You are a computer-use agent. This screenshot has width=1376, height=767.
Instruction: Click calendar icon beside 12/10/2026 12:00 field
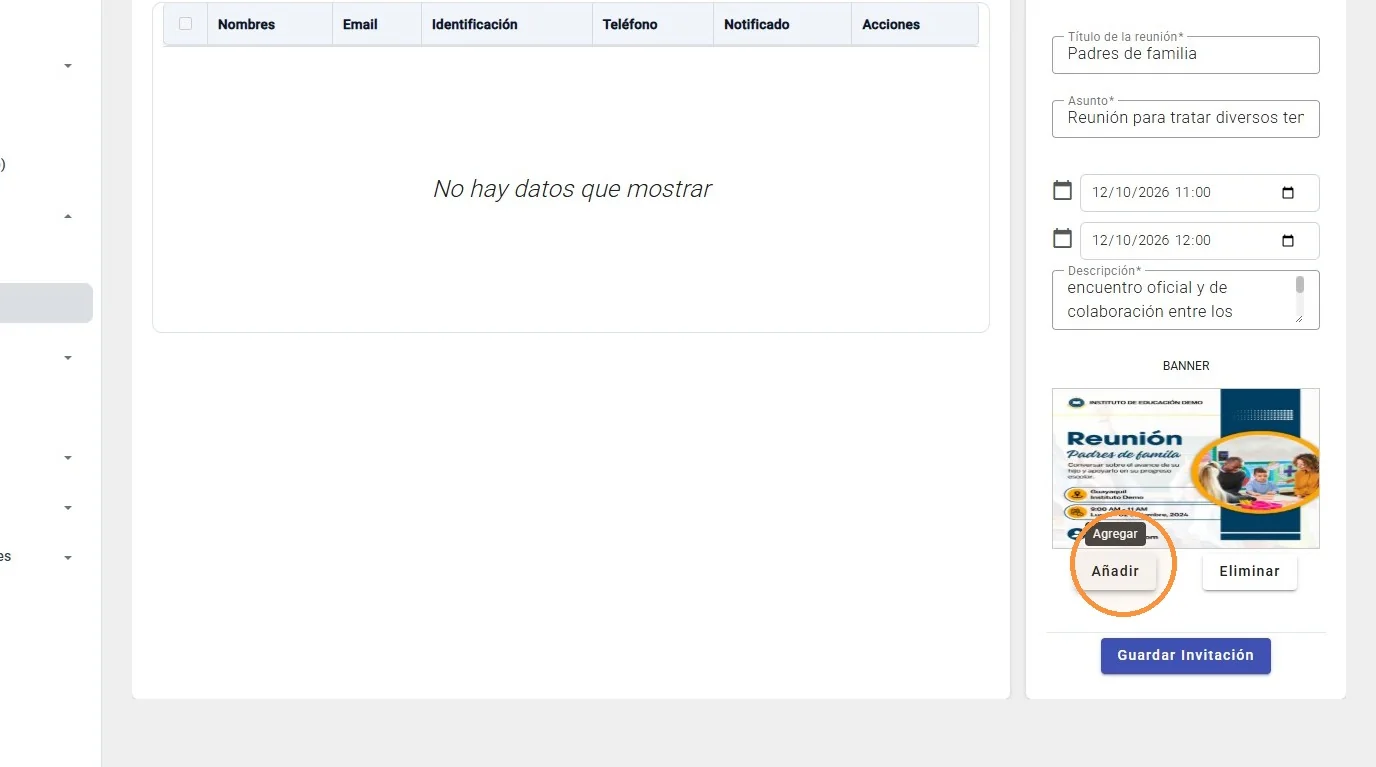pos(1062,238)
